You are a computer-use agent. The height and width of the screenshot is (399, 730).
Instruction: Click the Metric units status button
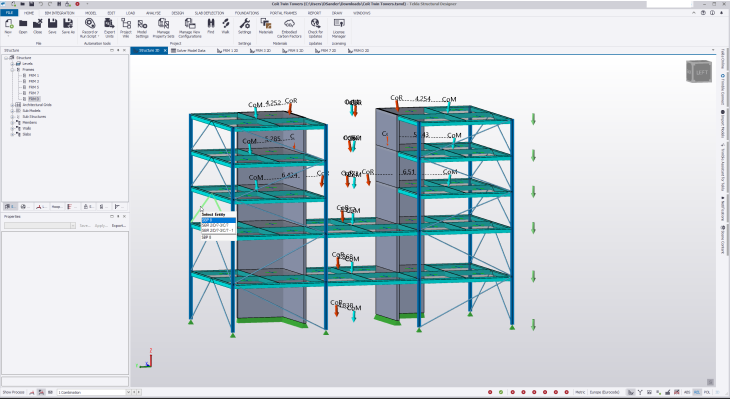(x=580, y=392)
